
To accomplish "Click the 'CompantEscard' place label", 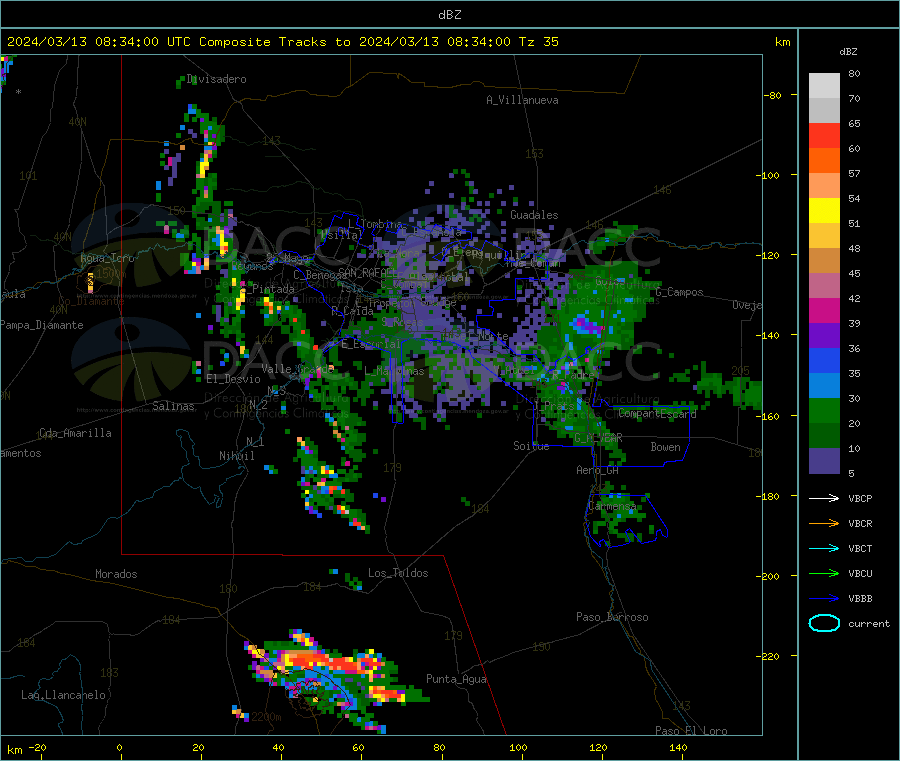I will click(658, 413).
